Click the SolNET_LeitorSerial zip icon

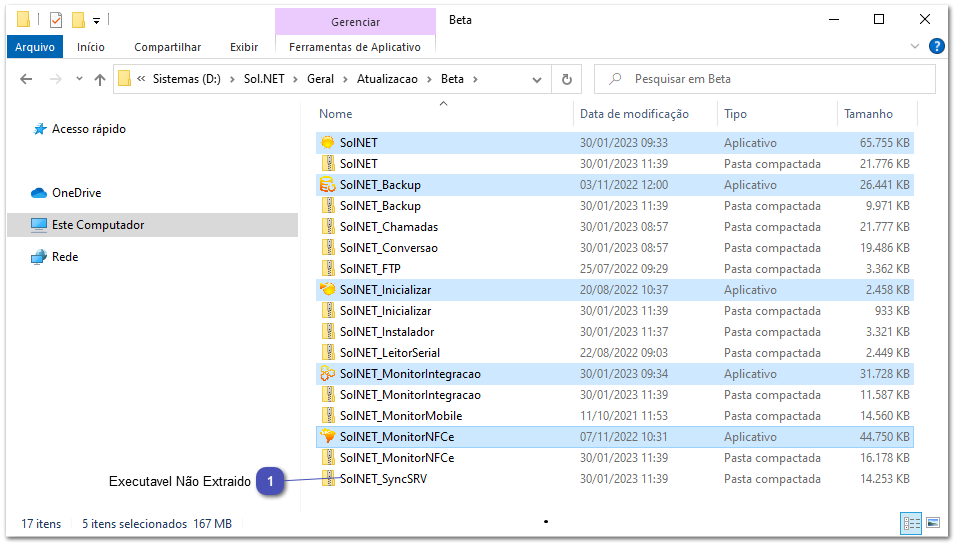(328, 353)
